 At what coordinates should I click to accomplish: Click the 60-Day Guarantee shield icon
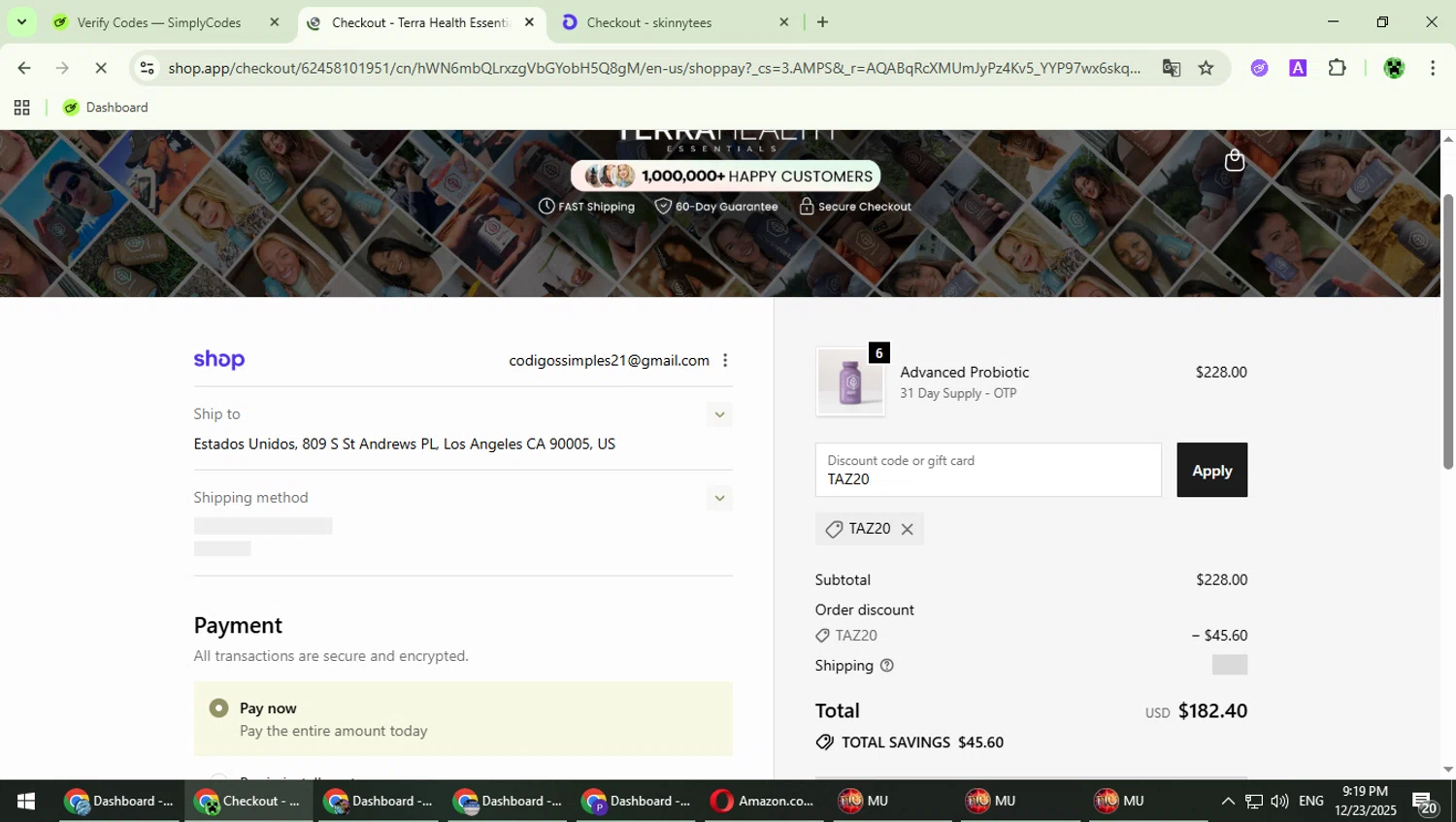pyautogui.click(x=663, y=206)
